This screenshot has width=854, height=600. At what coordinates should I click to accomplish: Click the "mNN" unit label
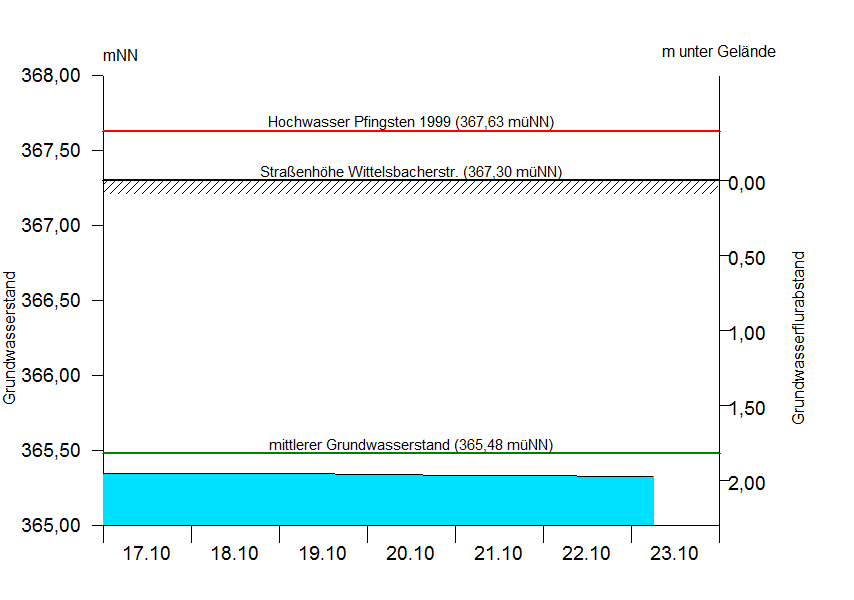coord(120,56)
